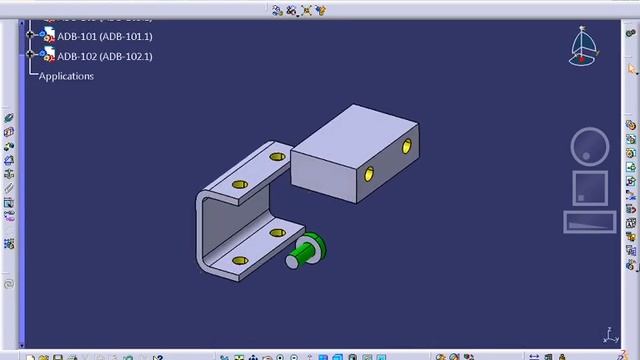640x360 pixels.
Task: Click the fourth icon in top toolbar
Action: 320,11
